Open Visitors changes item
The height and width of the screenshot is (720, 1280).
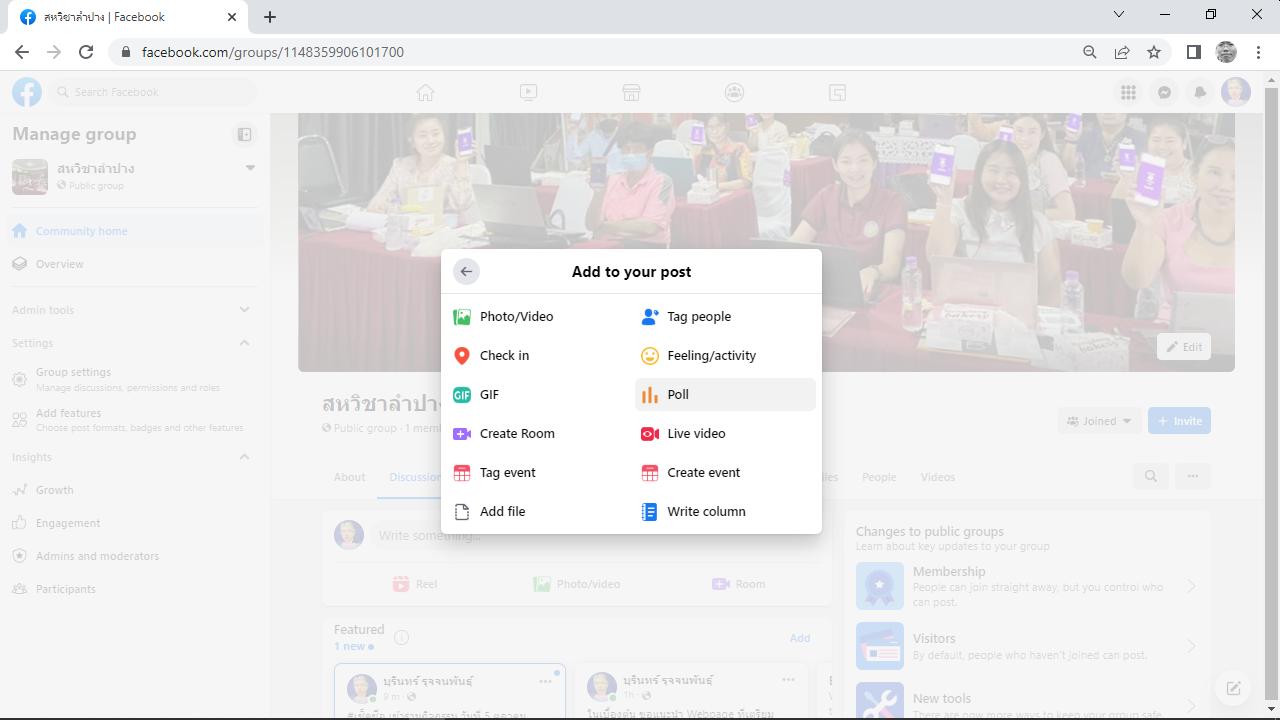click(1027, 646)
